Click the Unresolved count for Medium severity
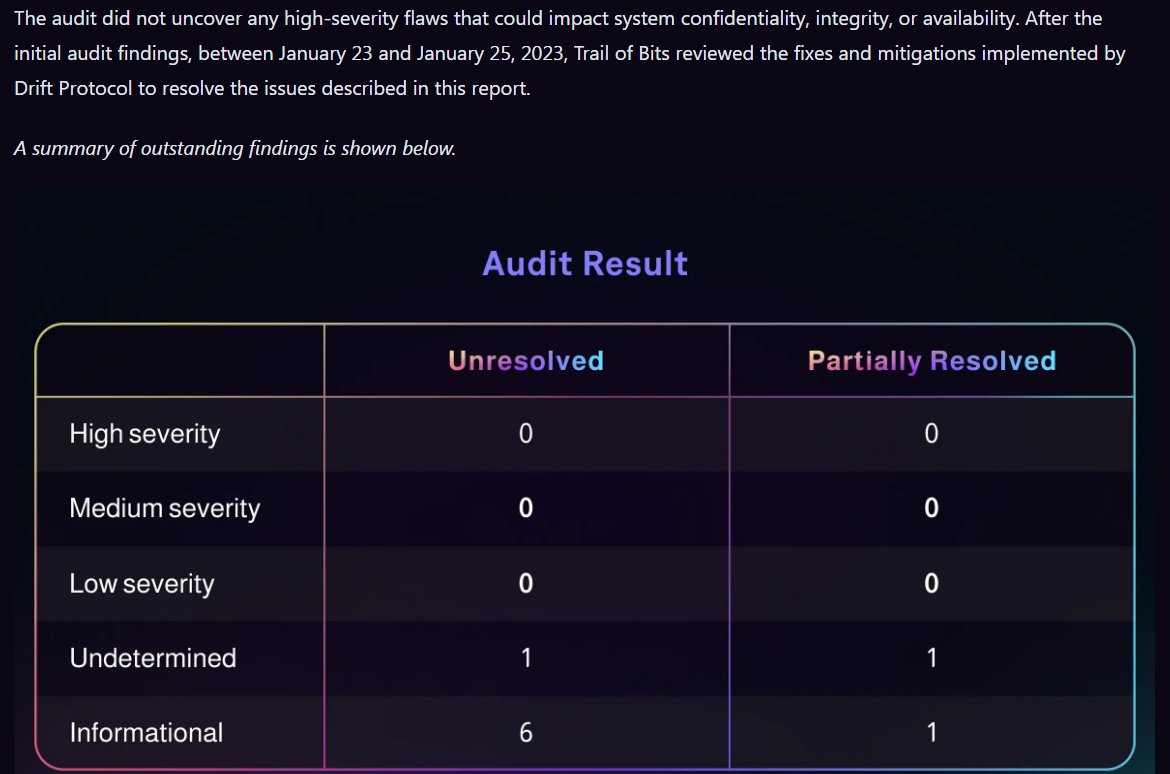Viewport: 1170px width, 774px height. pos(526,508)
